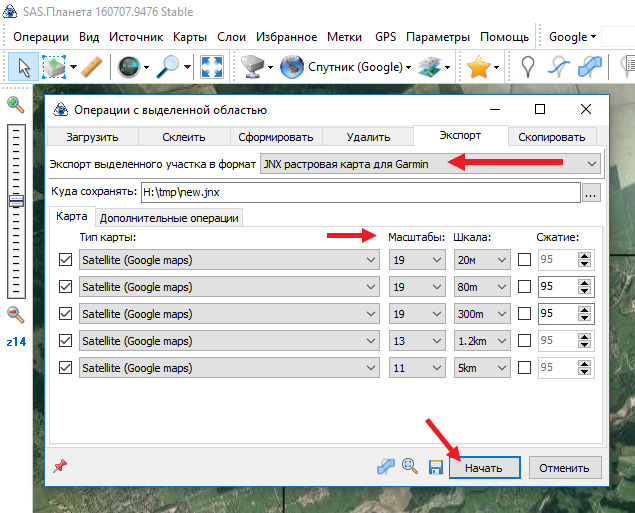Open the favorites star icon
Viewport: 635px width, 513px height.
478,67
